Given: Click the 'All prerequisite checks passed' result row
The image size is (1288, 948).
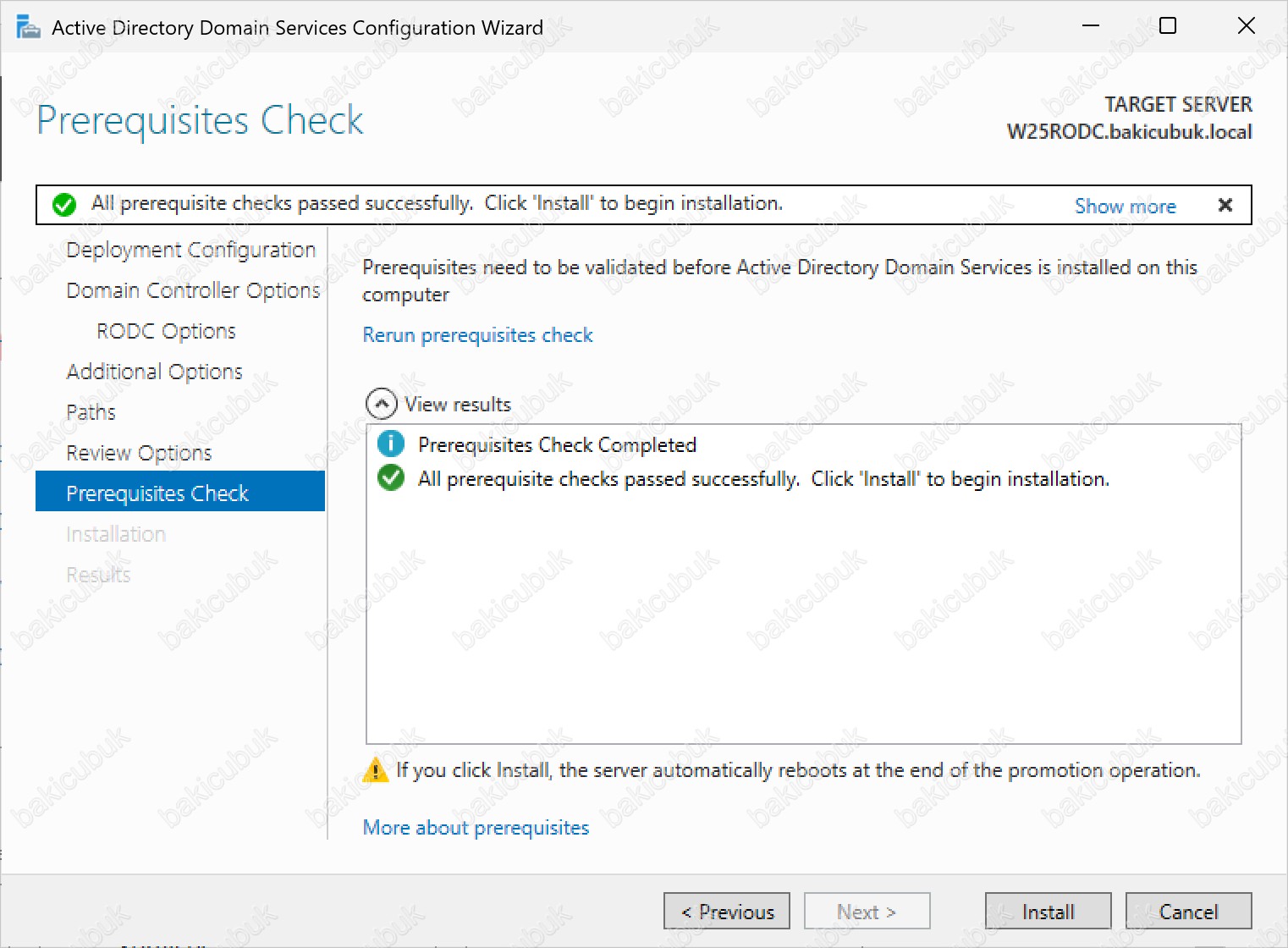Looking at the screenshot, I should coord(763,478).
